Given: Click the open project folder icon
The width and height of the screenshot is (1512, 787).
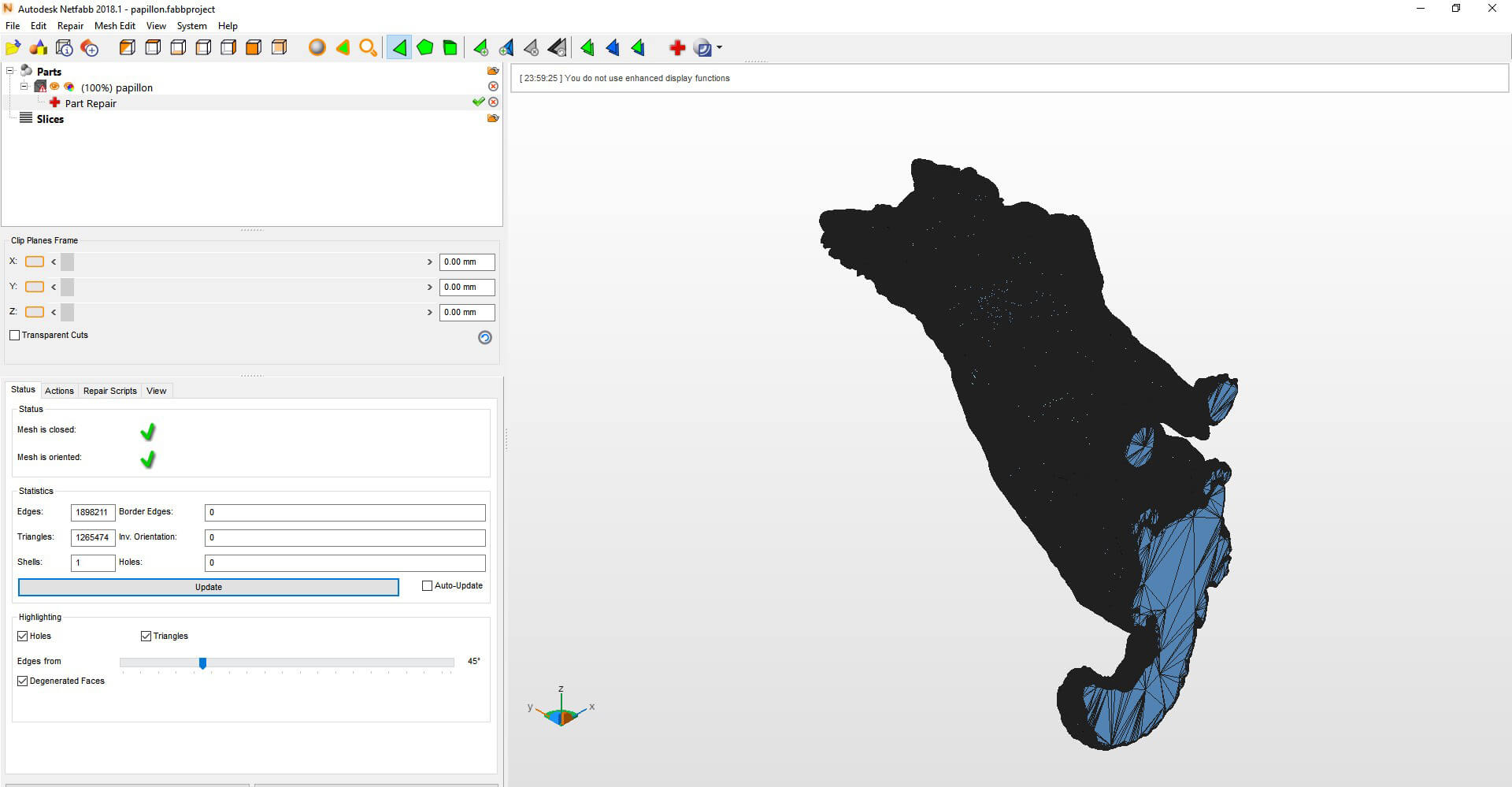Looking at the screenshot, I should point(13,48).
